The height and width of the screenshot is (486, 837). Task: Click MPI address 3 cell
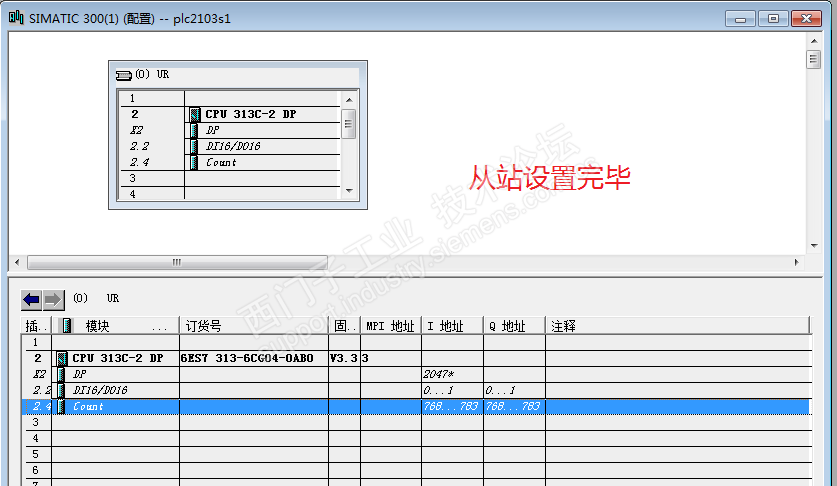point(391,358)
